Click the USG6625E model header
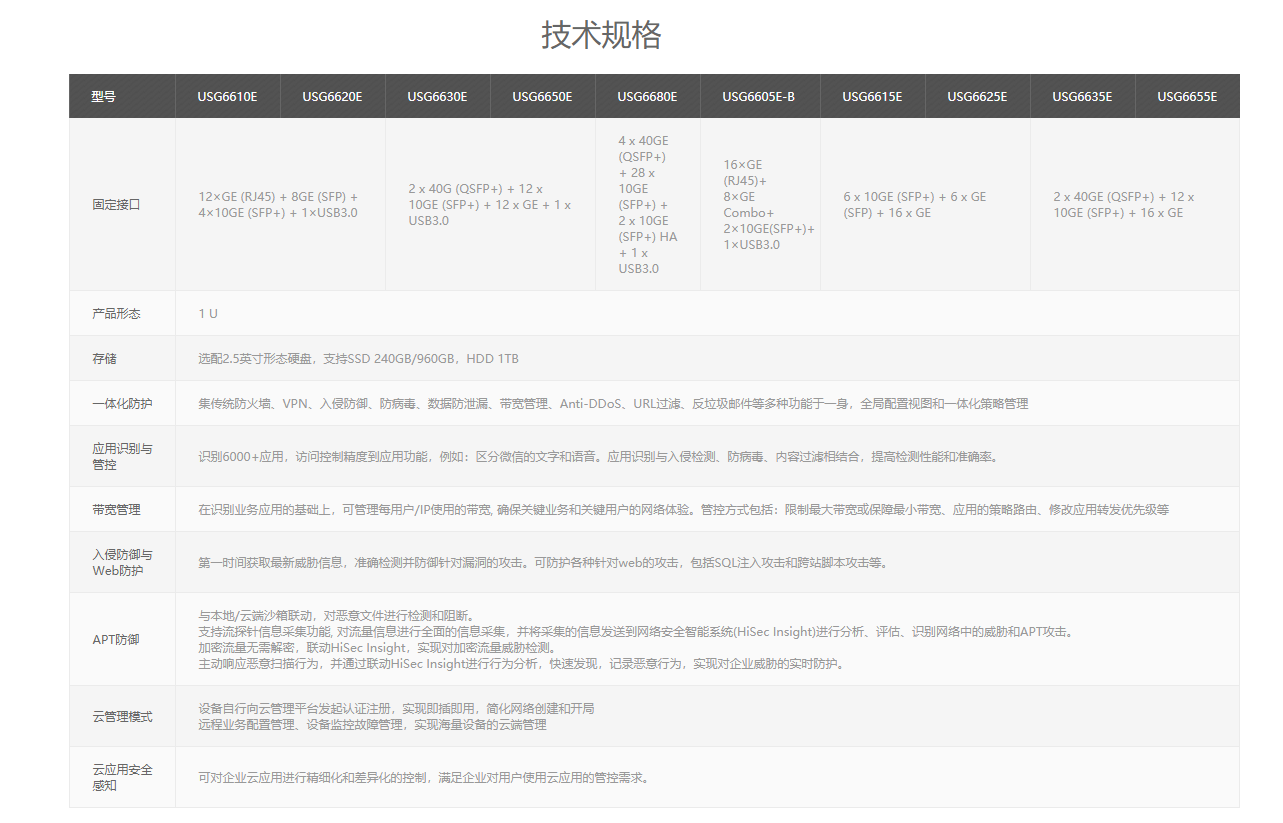This screenshot has width=1283, height=823. click(x=977, y=97)
